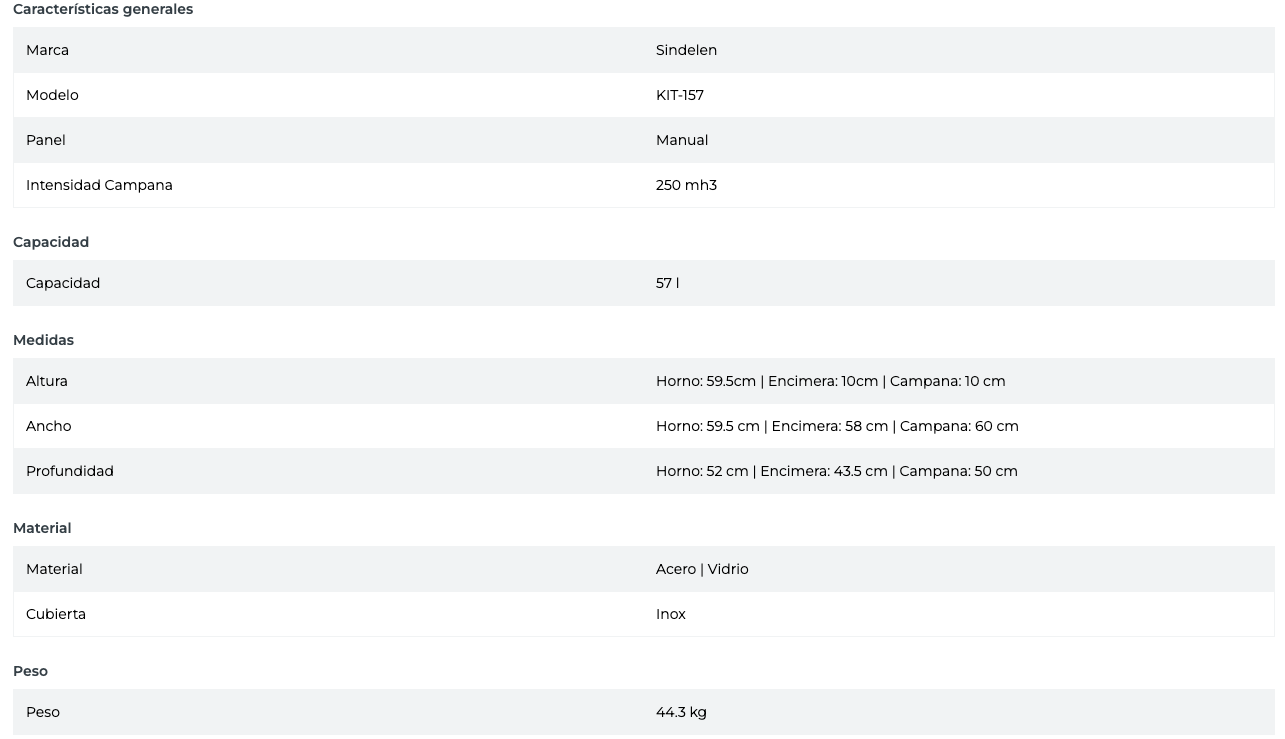
Task: Click the Medidas section heading
Action: [43, 340]
